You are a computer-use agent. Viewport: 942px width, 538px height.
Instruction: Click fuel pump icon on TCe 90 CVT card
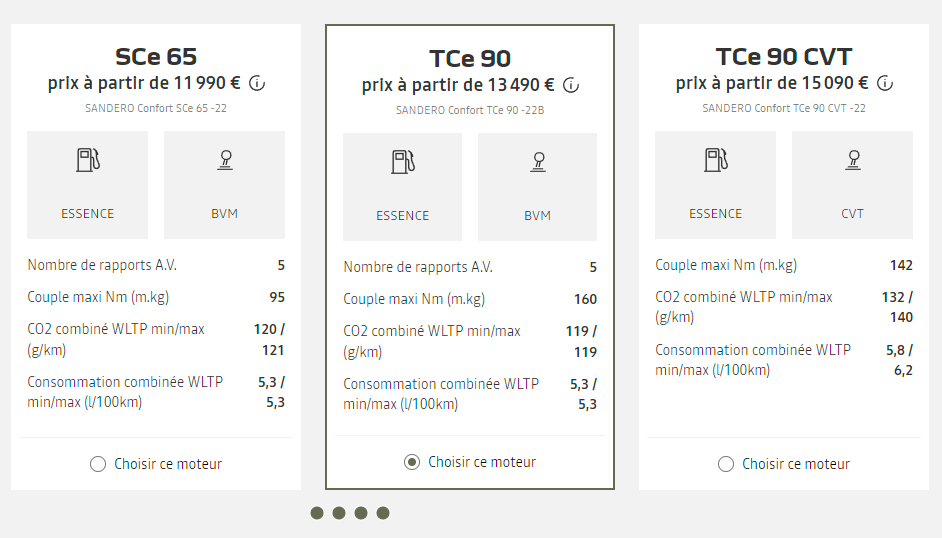716,160
